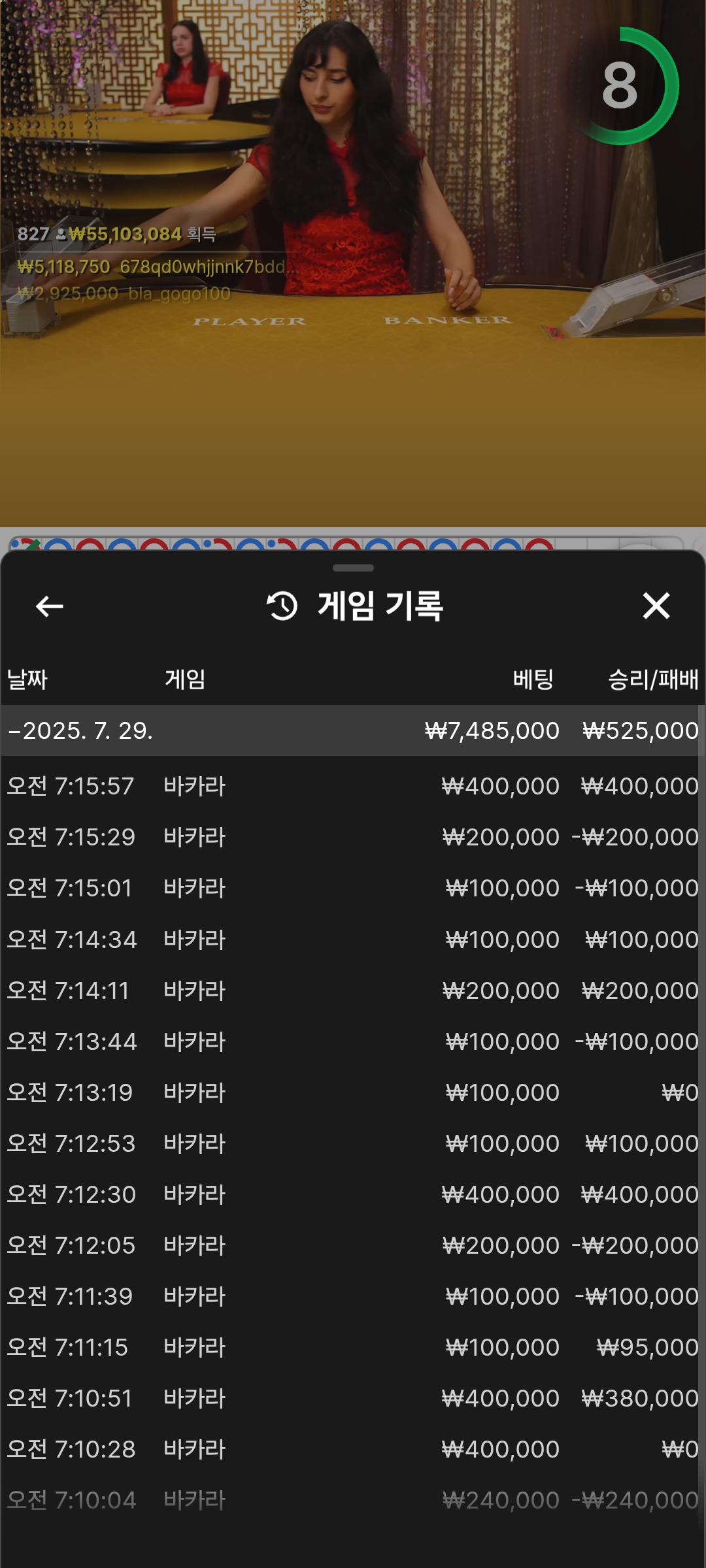Select the 오전 7:14:11 바카라 row
706x1568 pixels.
tap(353, 990)
